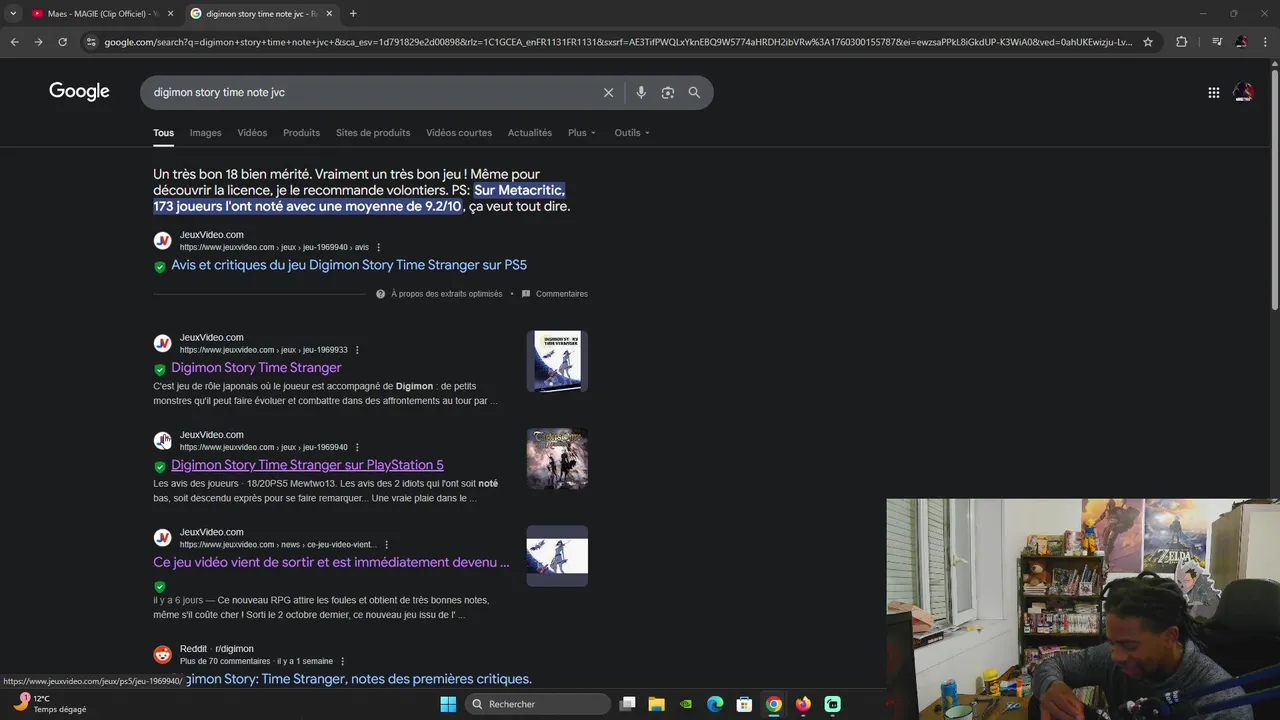Open Firefox from the taskbar
Screen dimensions: 1280x720
click(x=803, y=704)
